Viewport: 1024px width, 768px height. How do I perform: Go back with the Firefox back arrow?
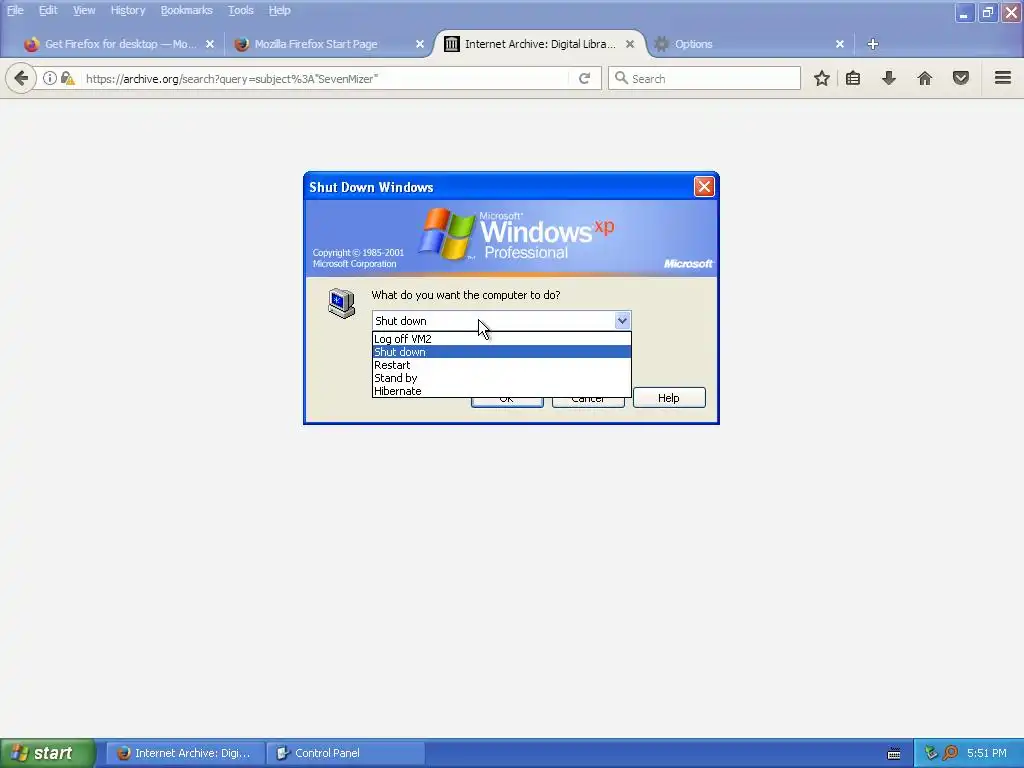click(x=21, y=78)
